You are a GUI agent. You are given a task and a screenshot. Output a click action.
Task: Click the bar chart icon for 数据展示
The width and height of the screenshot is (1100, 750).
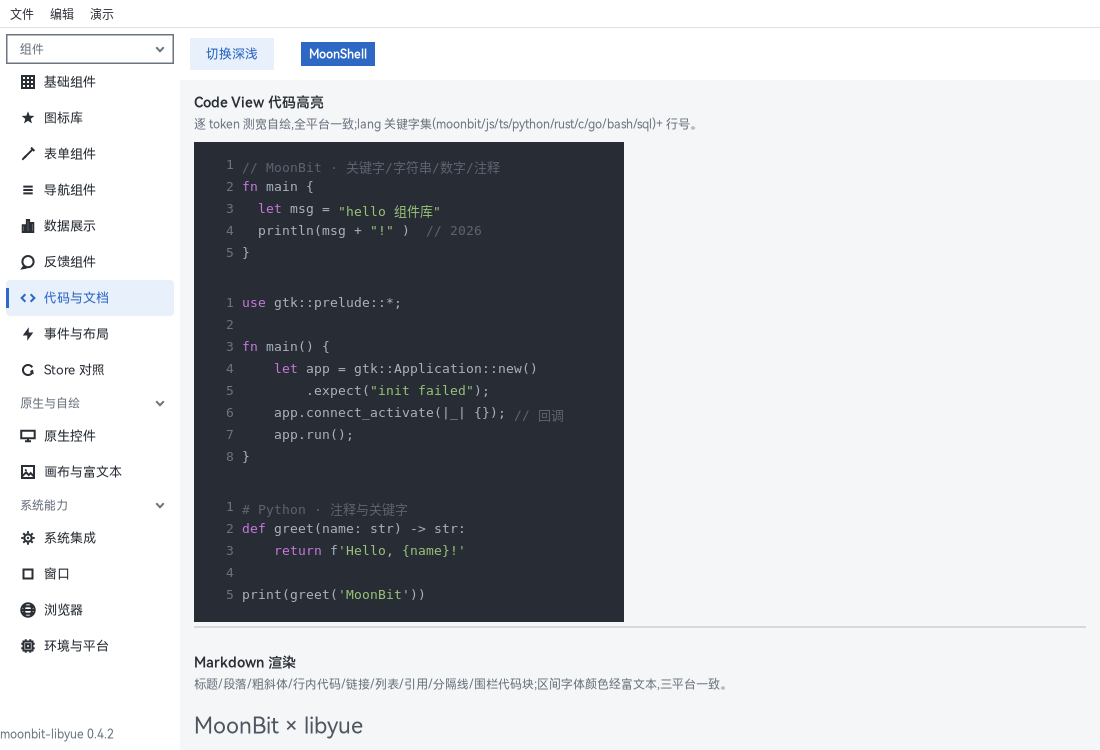point(28,226)
